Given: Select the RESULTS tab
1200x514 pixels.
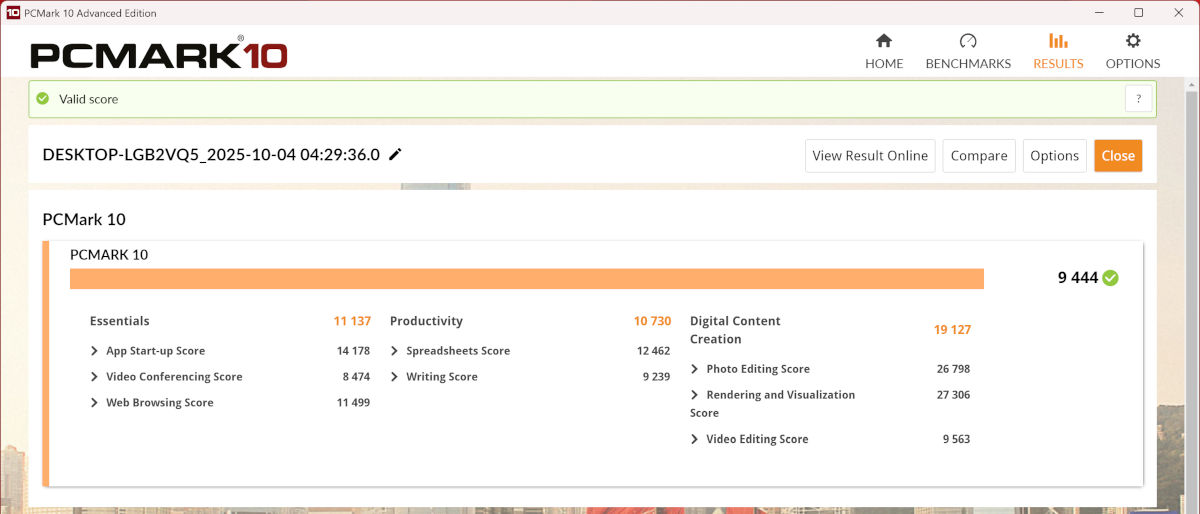Looking at the screenshot, I should [x=1058, y=50].
